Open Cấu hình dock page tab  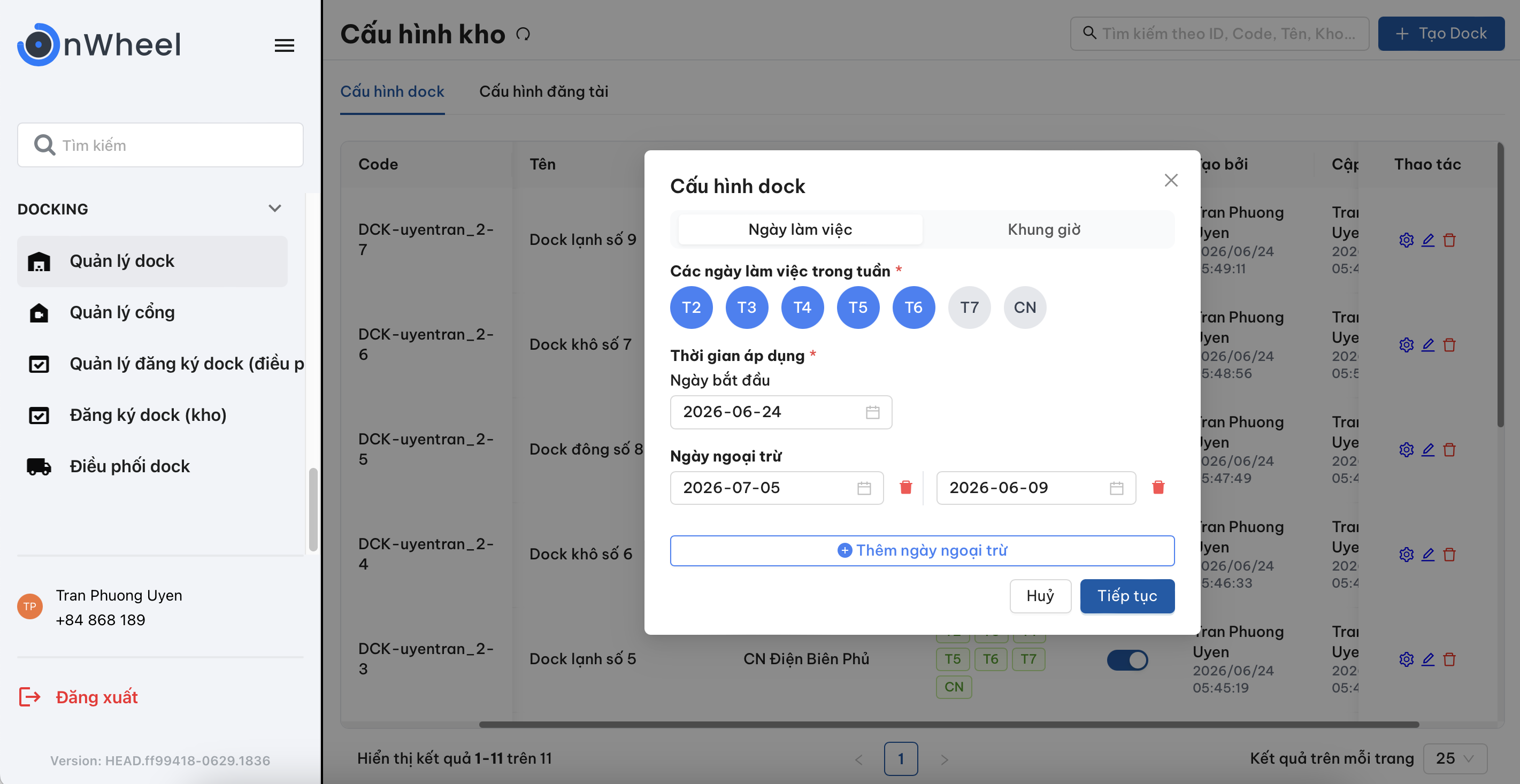coord(392,91)
